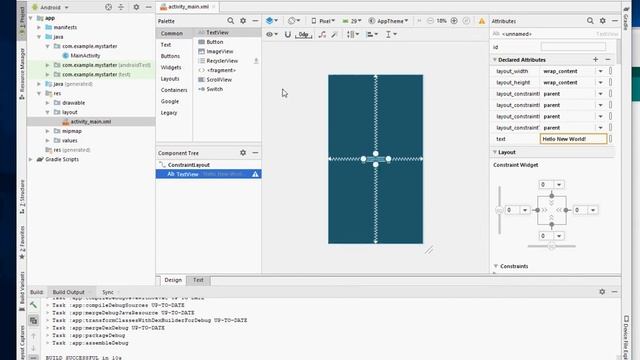Open MainActivity in project tree
Image resolution: width=640 pixels, height=360 pixels.
point(85,56)
